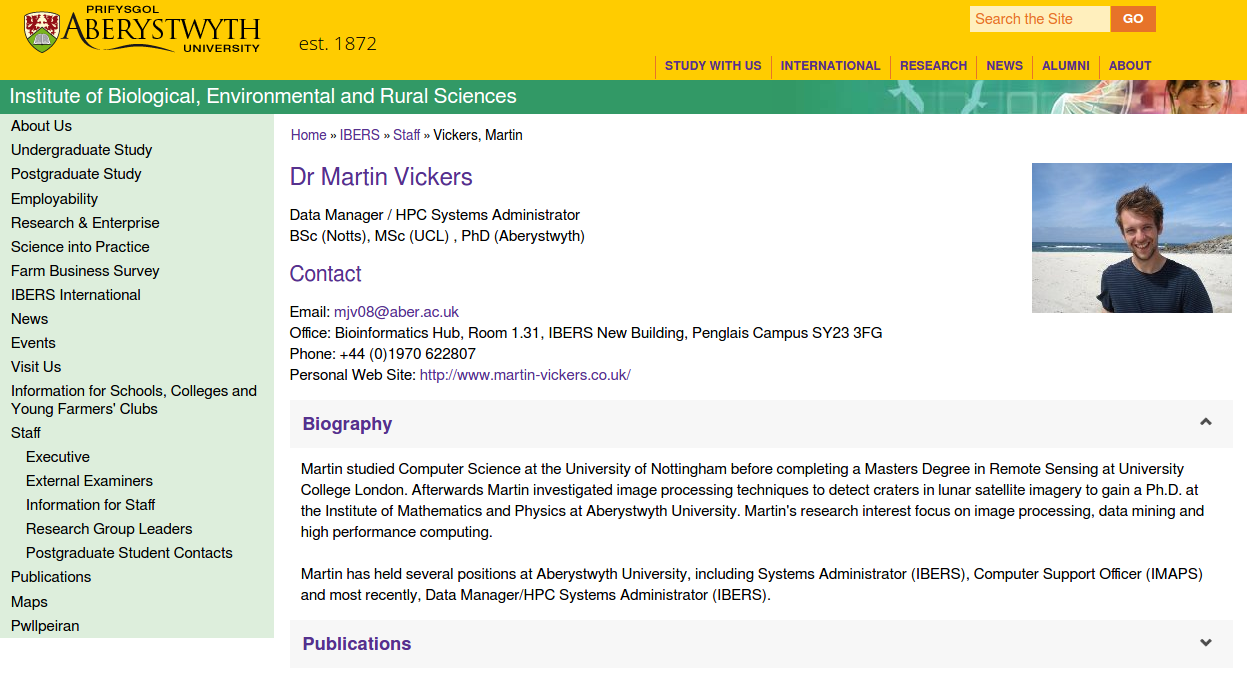Click the Publications accordion heading
The image size is (1247, 692).
click(x=357, y=644)
